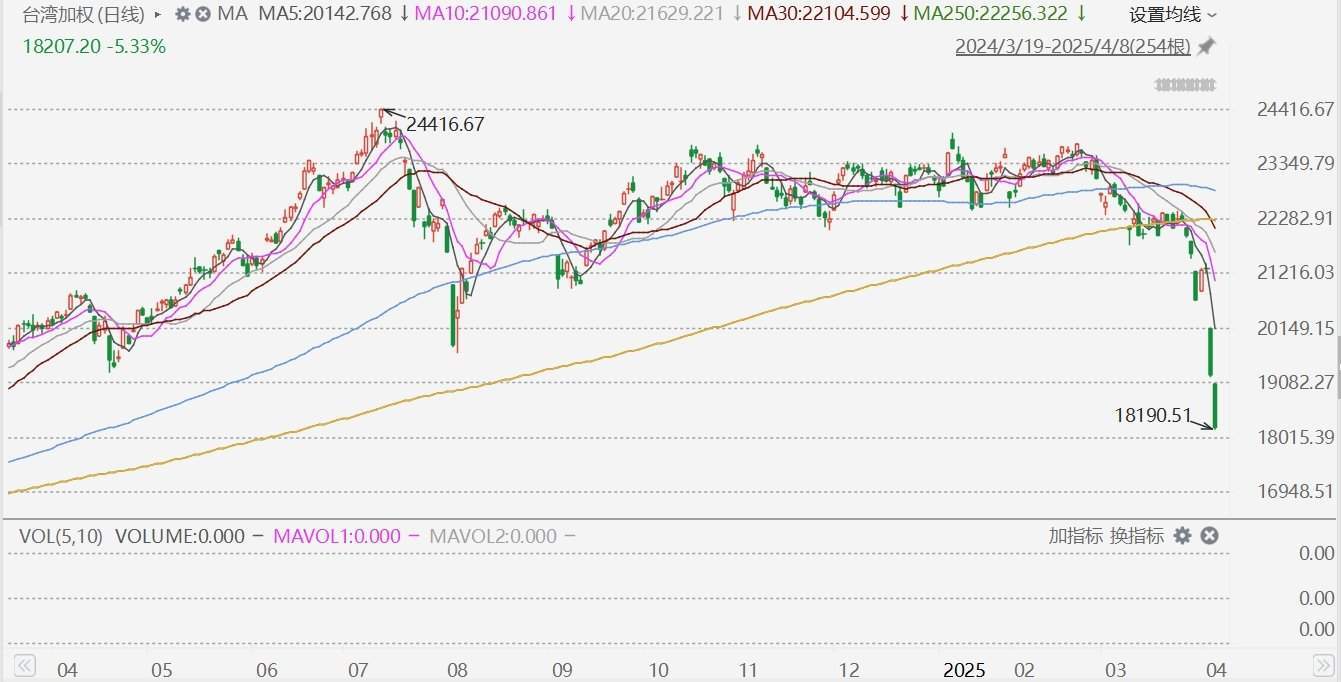Select the MA10 value label
This screenshot has height=682, width=1341.
click(x=487, y=14)
